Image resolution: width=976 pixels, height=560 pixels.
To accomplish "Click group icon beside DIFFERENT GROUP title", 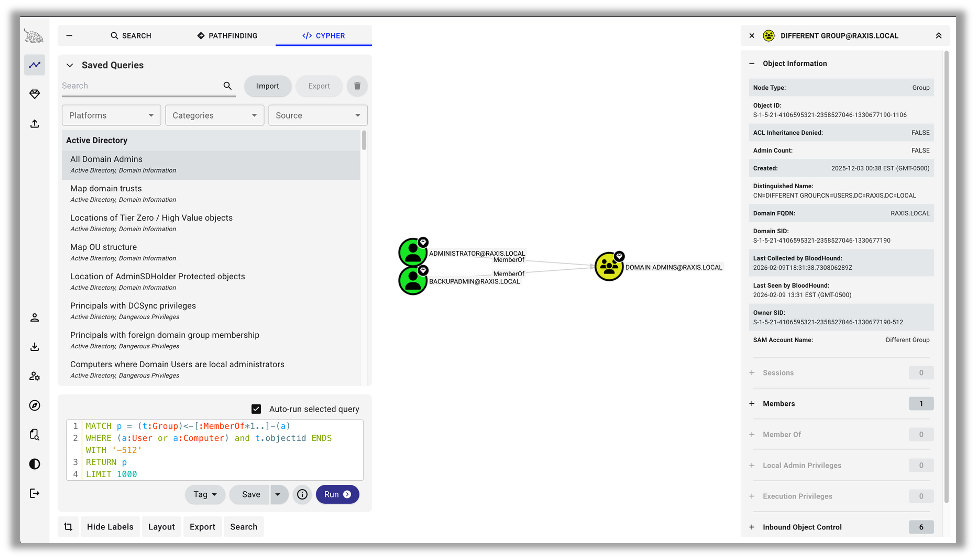I will tap(769, 35).
